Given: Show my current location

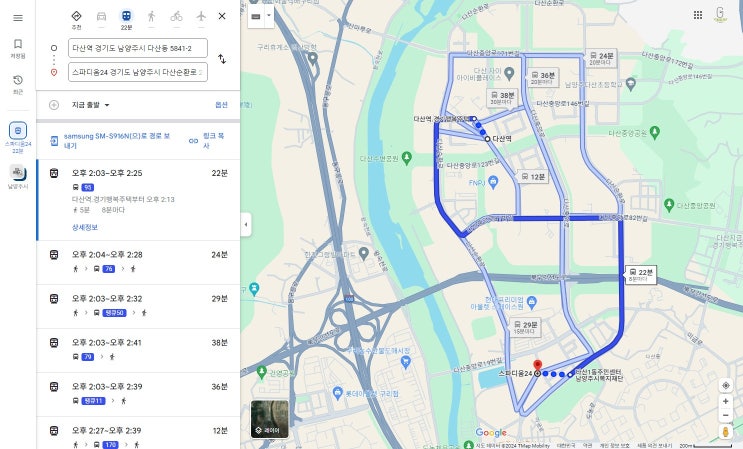Looking at the screenshot, I should 725,386.
